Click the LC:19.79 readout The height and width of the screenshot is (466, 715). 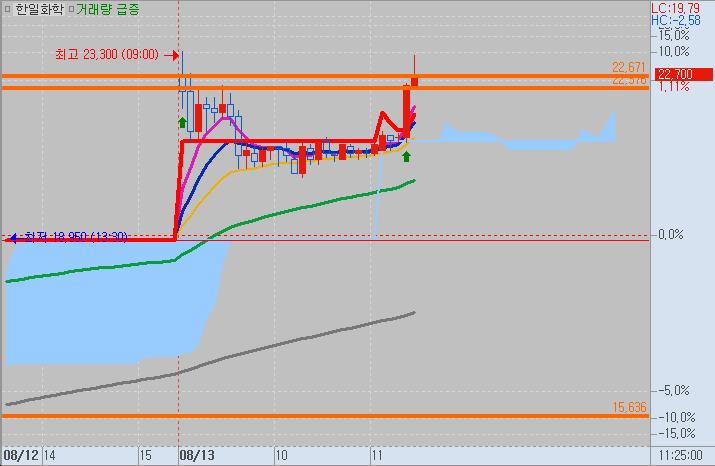pyautogui.click(x=675, y=8)
